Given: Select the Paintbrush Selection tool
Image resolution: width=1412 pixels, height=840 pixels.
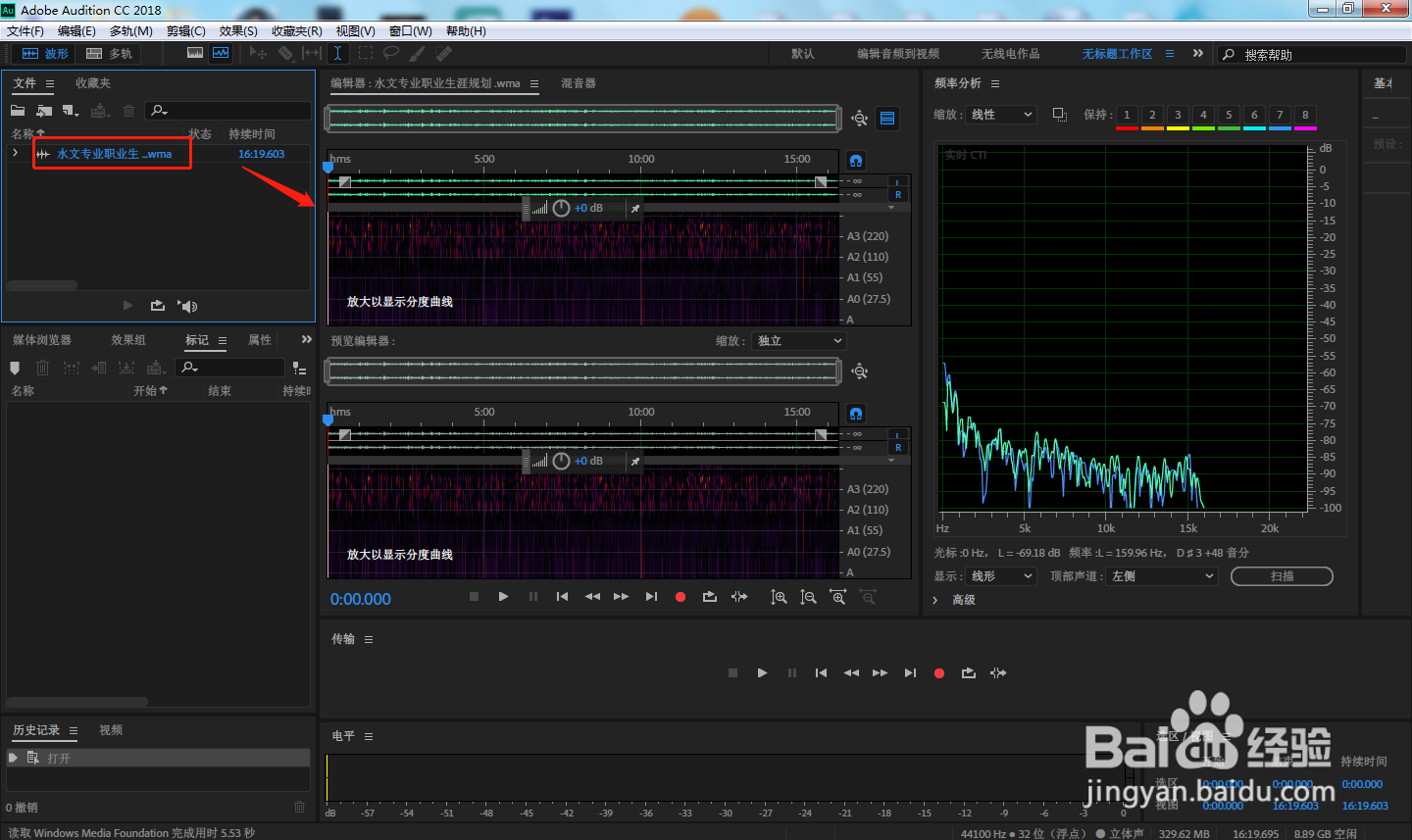Looking at the screenshot, I should coord(418,53).
